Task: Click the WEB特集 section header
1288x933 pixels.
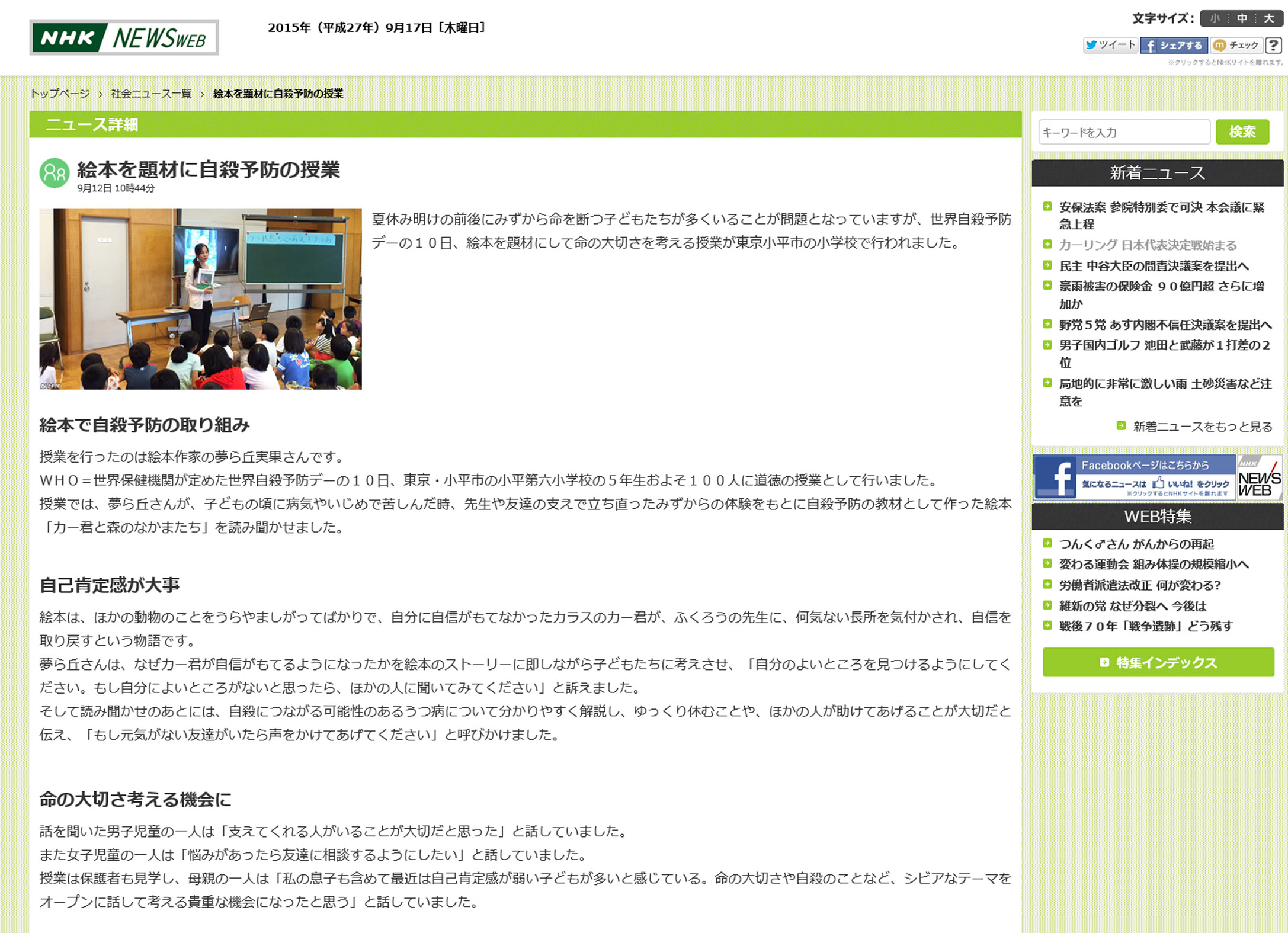Action: (1157, 517)
